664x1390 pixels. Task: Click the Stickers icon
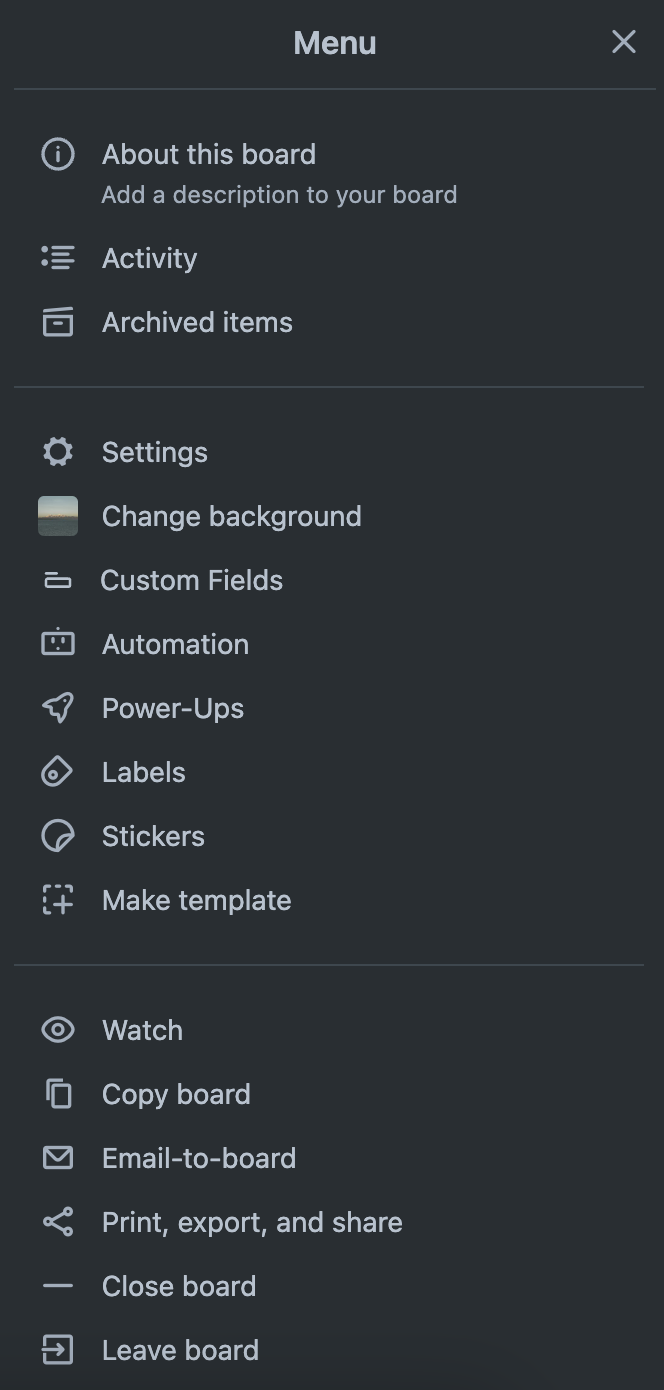click(57, 836)
